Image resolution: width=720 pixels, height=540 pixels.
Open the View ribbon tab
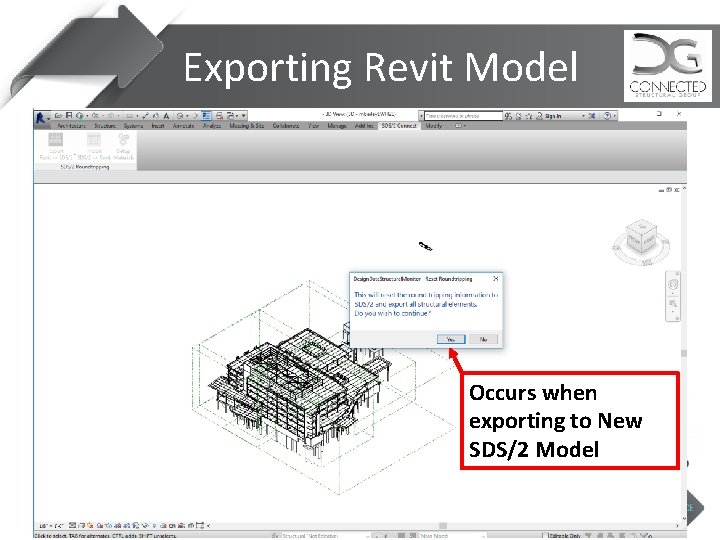(x=314, y=126)
